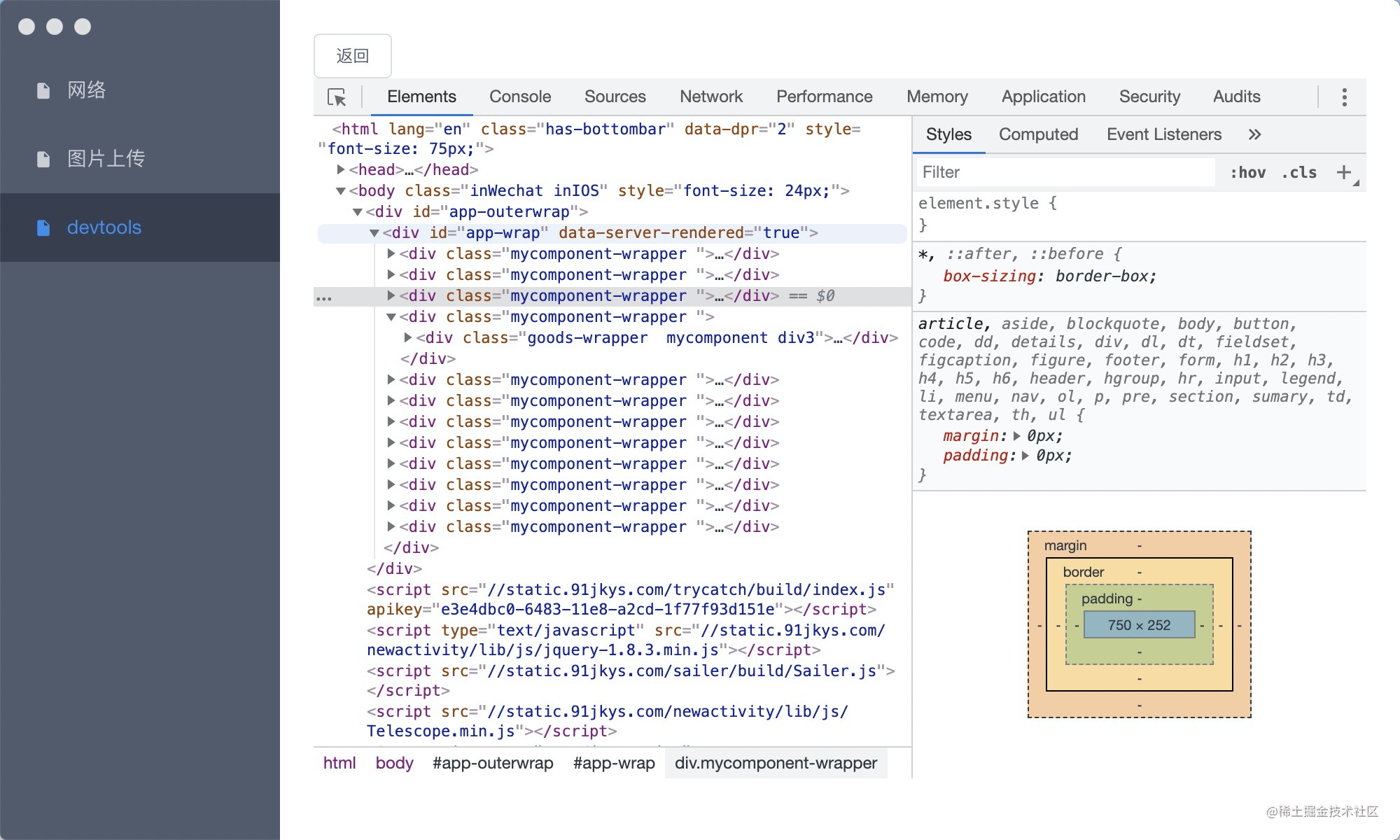Screen dimensions: 1400x840
Task: Switch to the Computed sub-tab
Action: coord(1038,134)
